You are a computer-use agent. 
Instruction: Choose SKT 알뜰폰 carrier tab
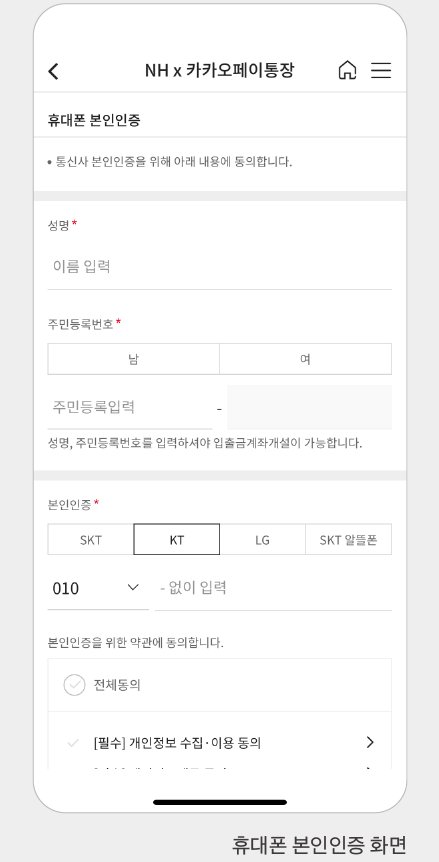[348, 539]
